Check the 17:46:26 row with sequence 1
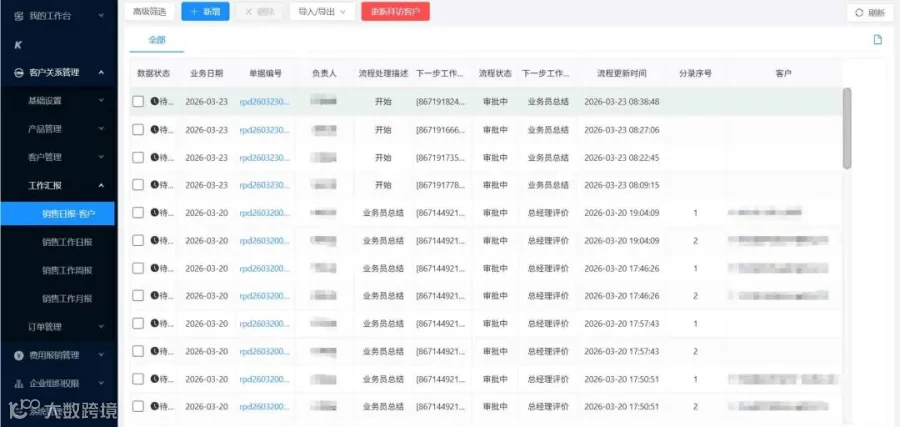 pyautogui.click(x=138, y=268)
